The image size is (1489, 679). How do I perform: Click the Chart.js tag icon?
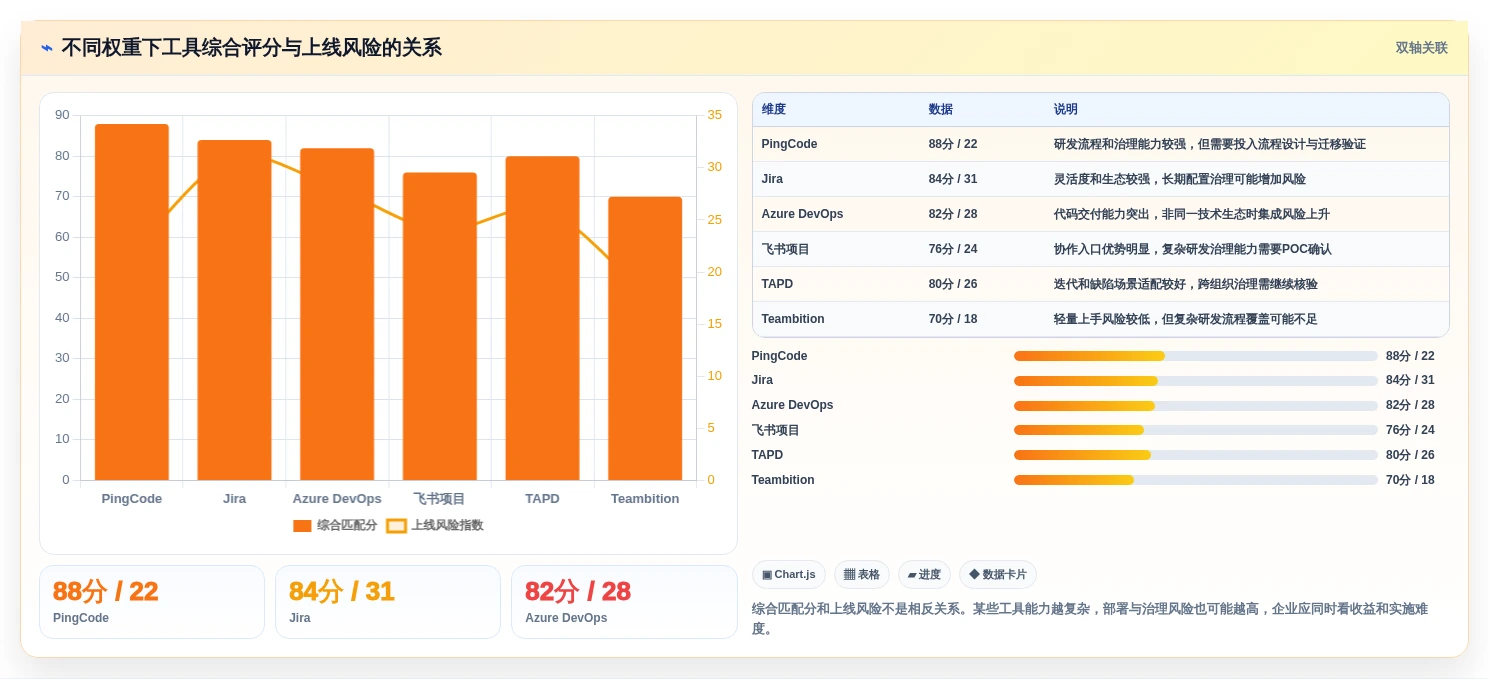tap(767, 575)
